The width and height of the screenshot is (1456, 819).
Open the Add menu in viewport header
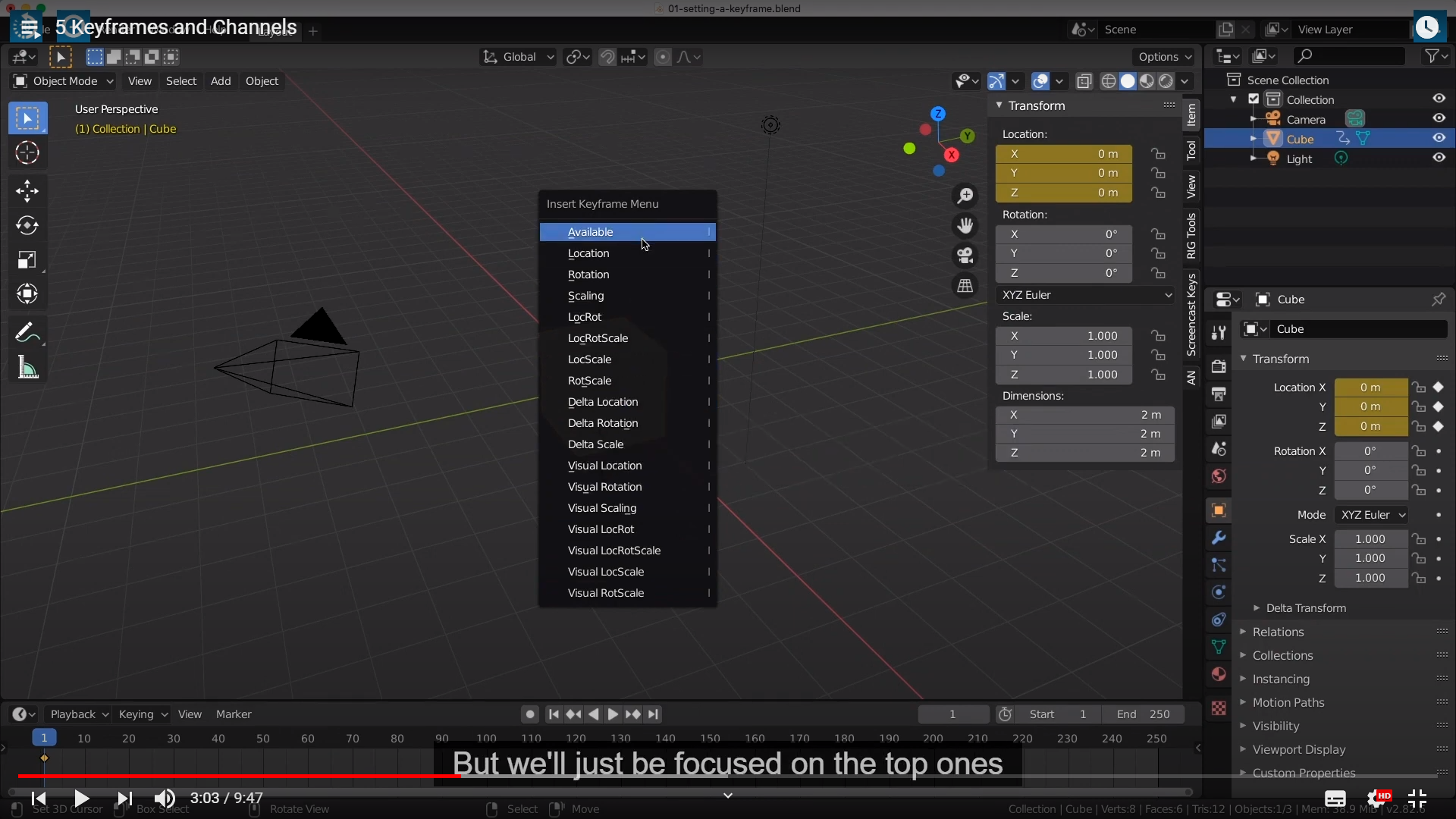coord(221,81)
